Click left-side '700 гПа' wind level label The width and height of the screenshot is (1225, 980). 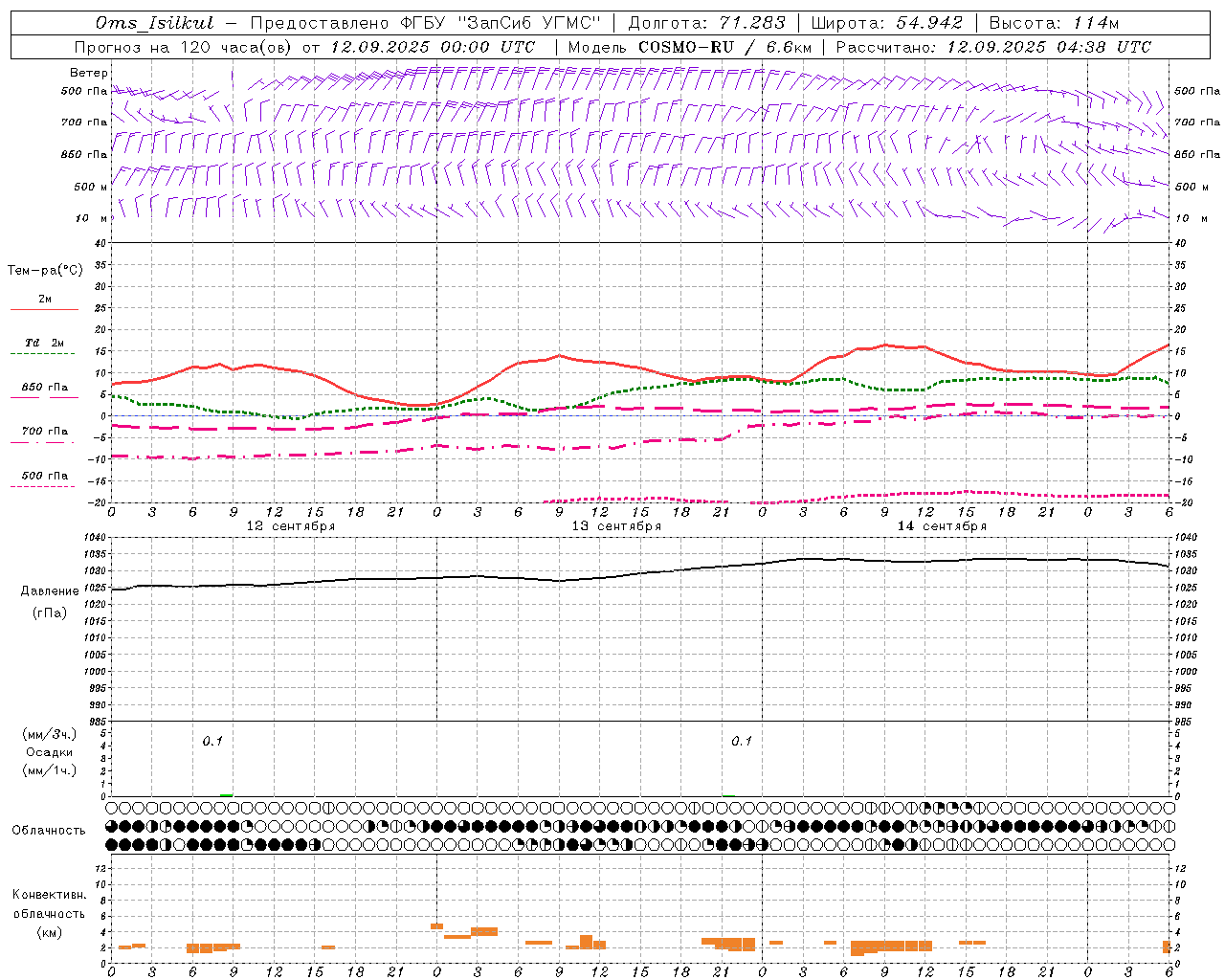(84, 122)
